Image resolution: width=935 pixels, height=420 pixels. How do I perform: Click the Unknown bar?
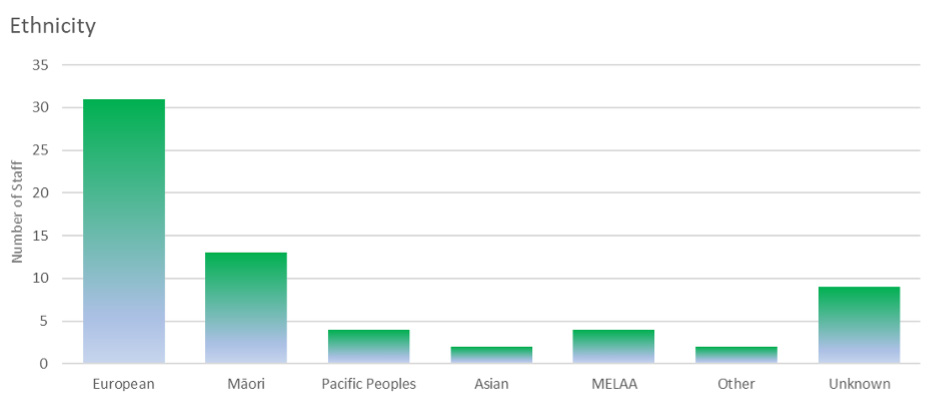858,325
